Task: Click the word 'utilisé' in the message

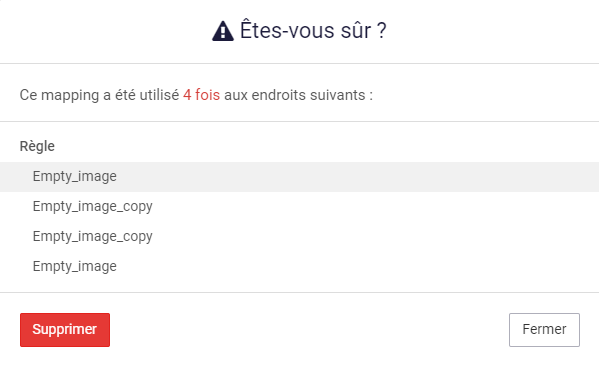Action: coord(159,95)
